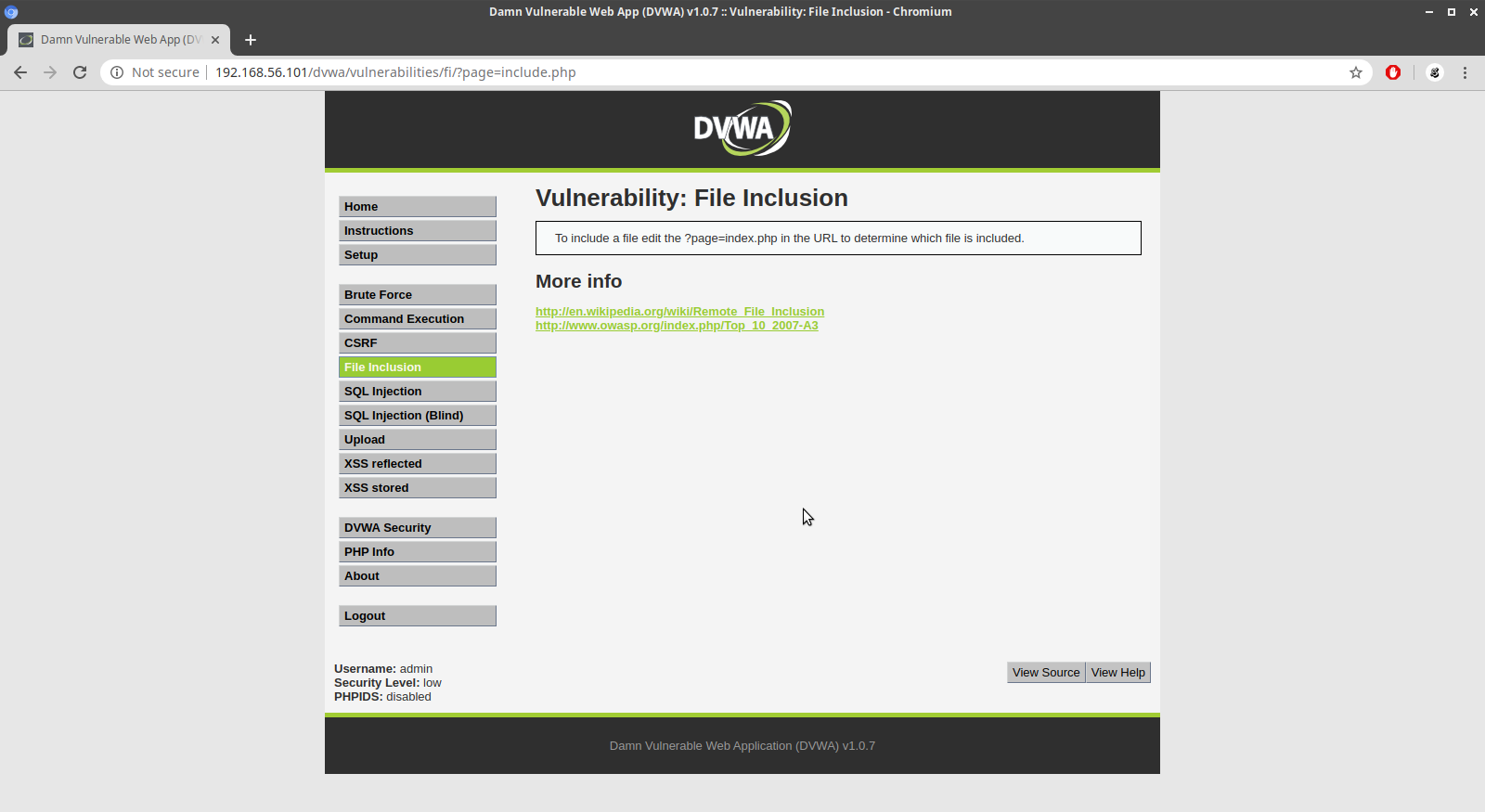Click the 'More info' heading
Image resolution: width=1485 pixels, height=812 pixels.
pyautogui.click(x=578, y=281)
